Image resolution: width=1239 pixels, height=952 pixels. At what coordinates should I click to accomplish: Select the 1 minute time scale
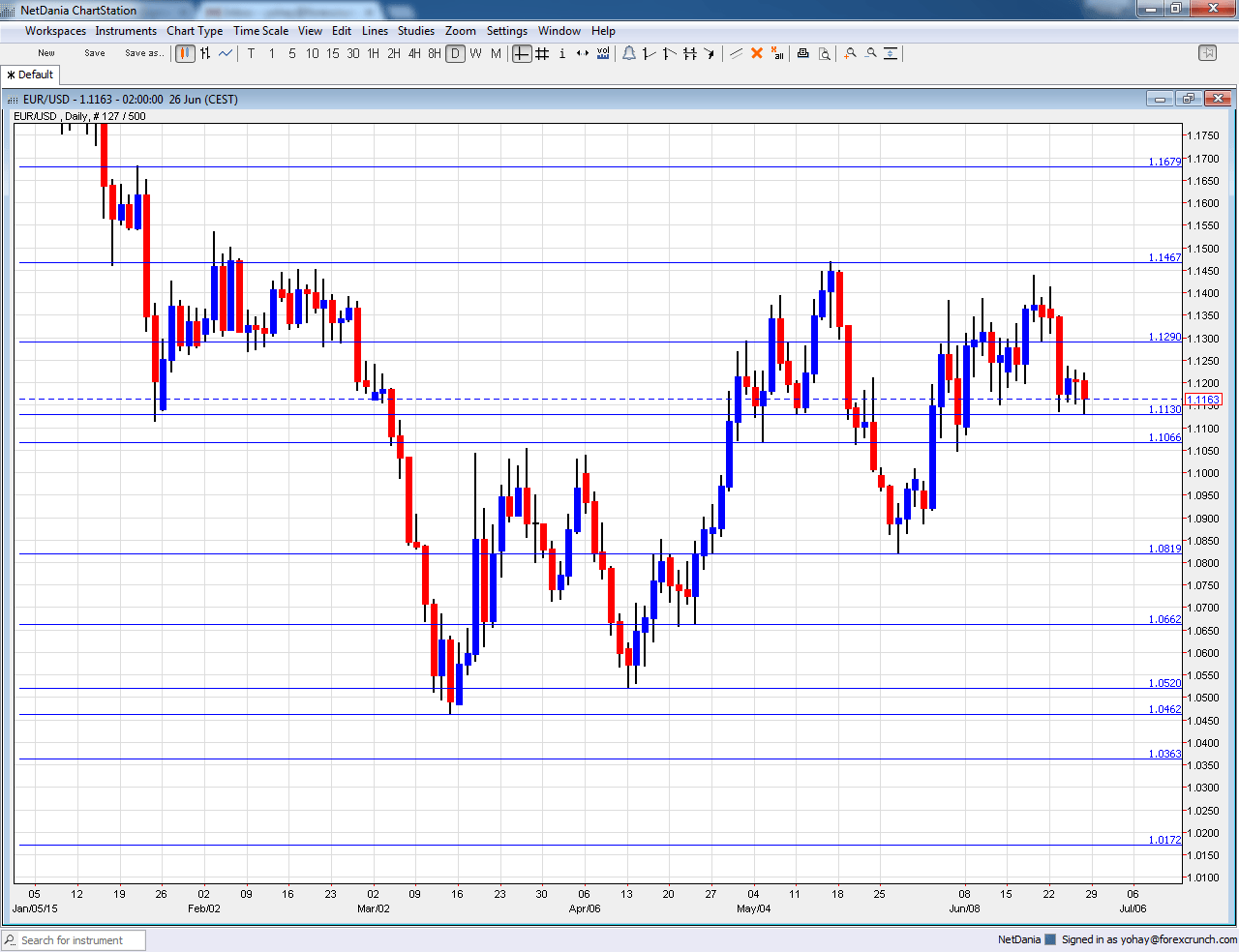point(272,53)
